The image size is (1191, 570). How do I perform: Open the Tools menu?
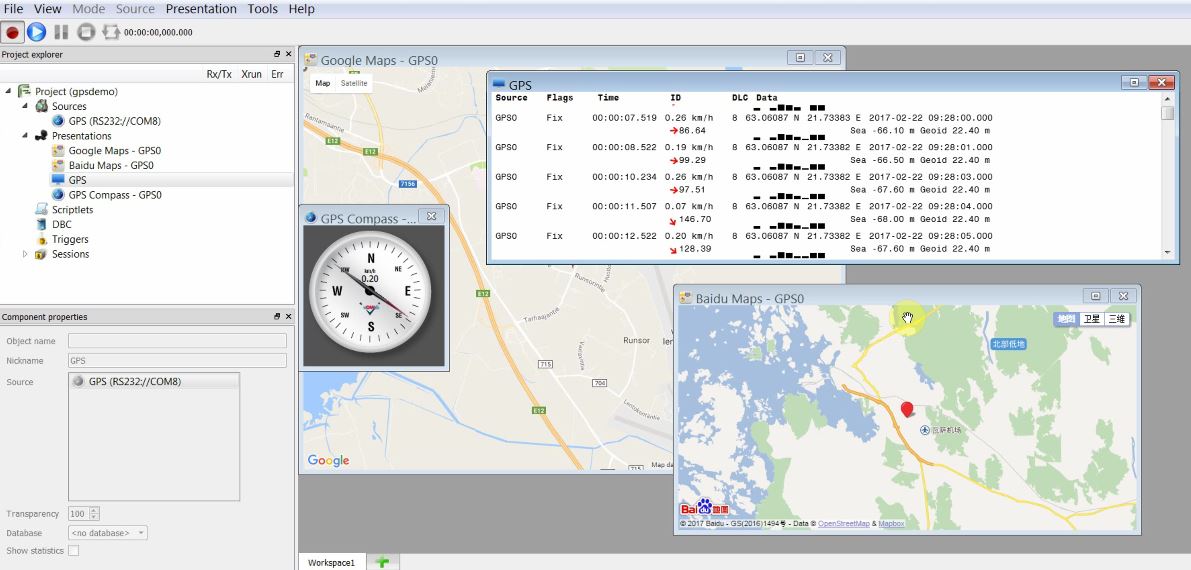(263, 9)
